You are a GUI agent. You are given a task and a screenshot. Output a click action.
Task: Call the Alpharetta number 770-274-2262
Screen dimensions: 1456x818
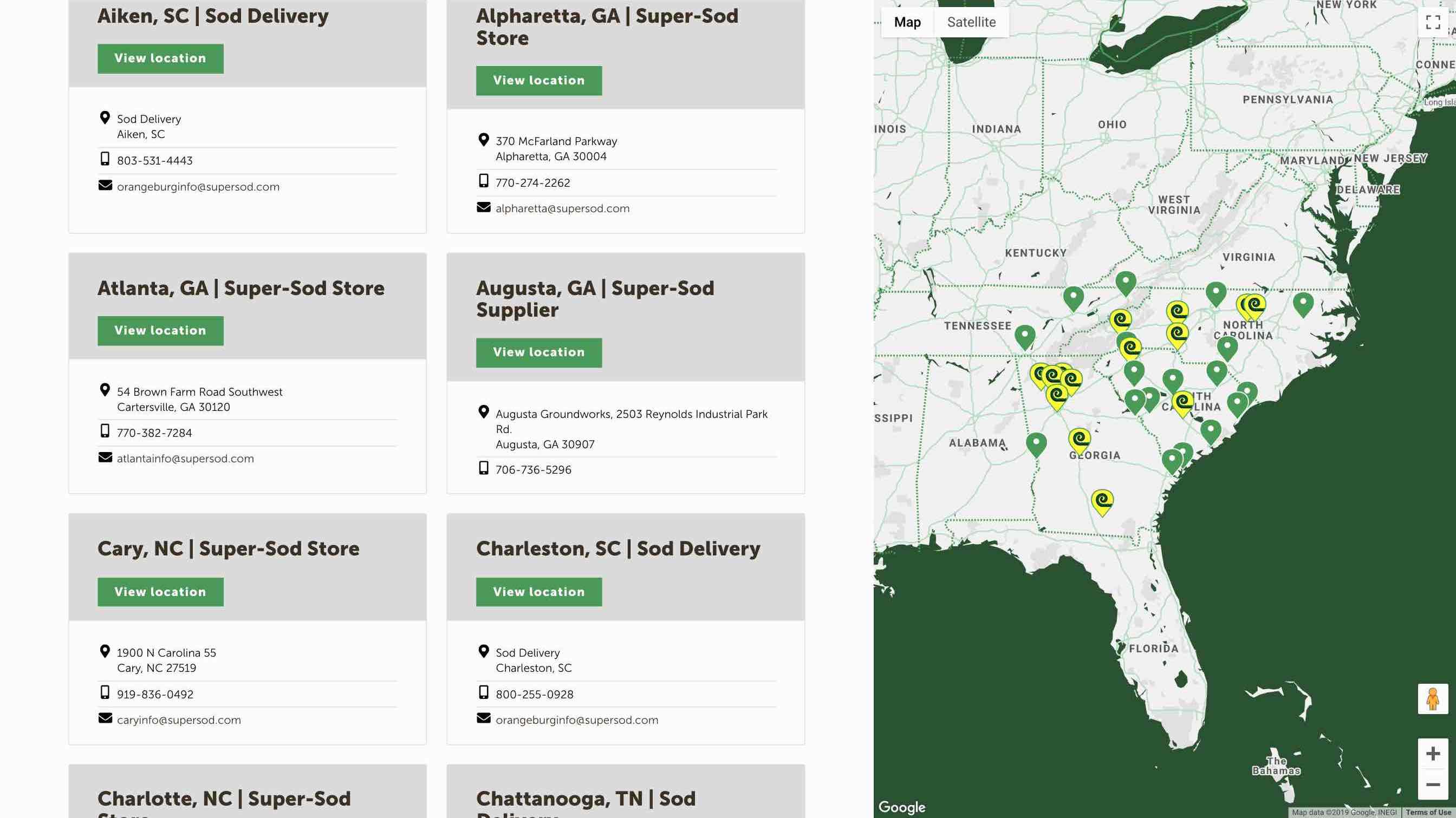532,183
